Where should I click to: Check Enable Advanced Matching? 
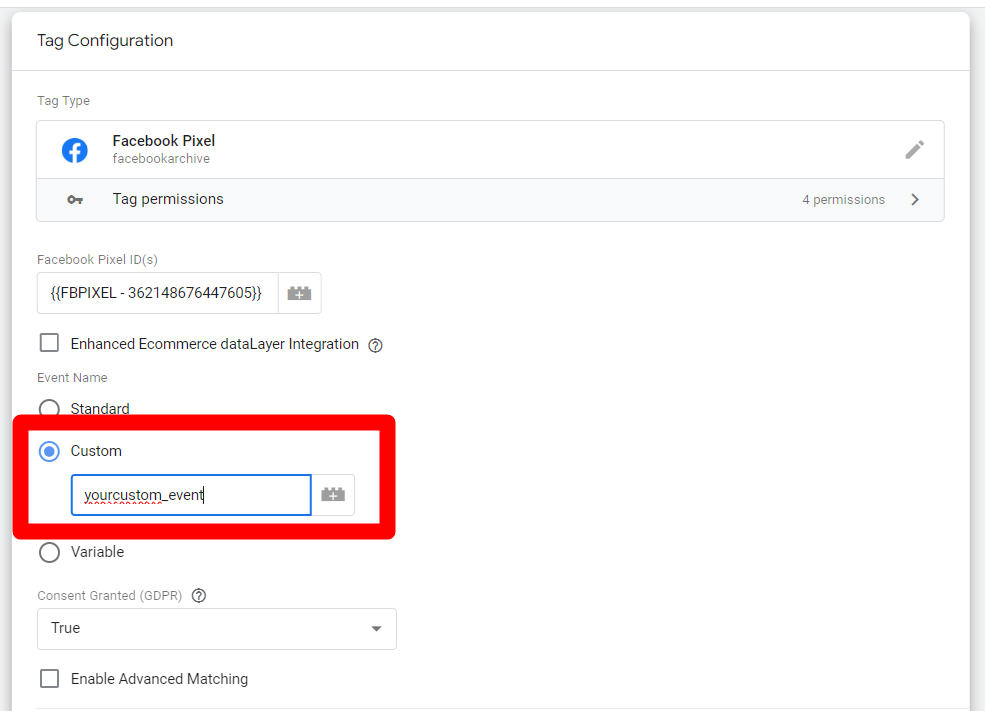(x=49, y=678)
